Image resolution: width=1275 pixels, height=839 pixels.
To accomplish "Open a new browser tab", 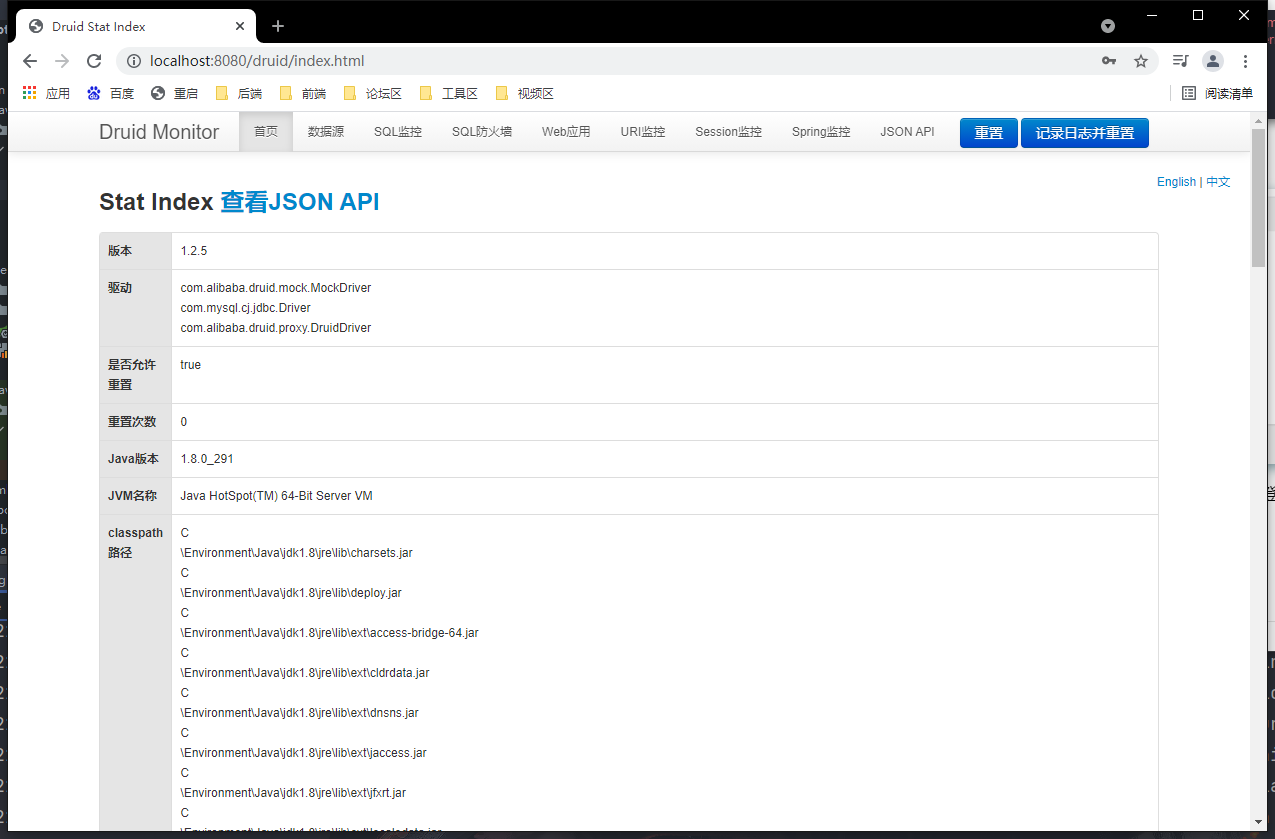I will [278, 26].
